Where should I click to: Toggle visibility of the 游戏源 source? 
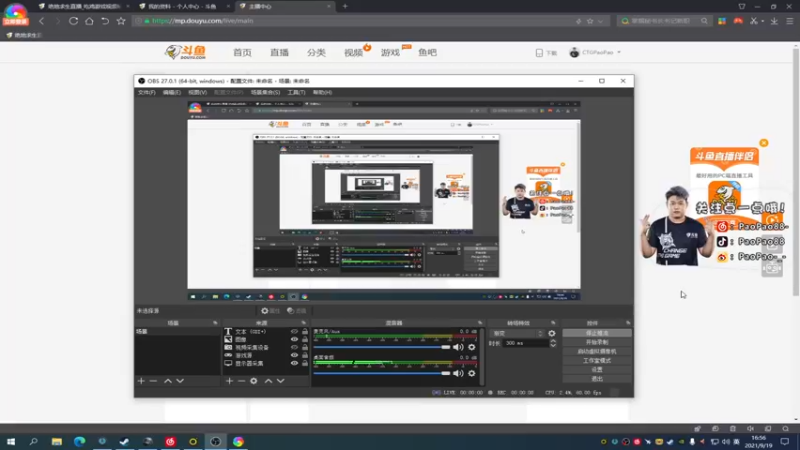(x=294, y=355)
